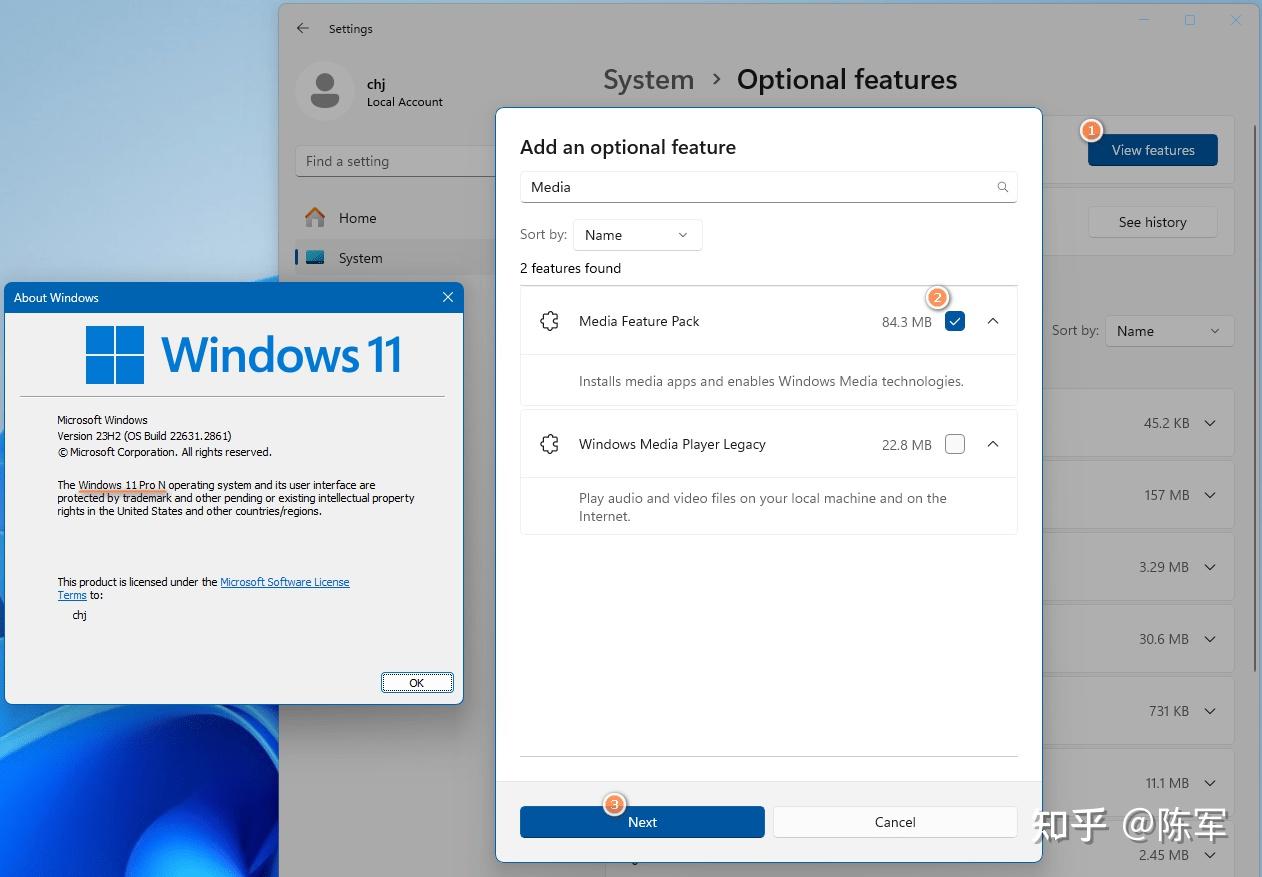Image resolution: width=1262 pixels, height=877 pixels.
Task: Click the Media Feature Pack name
Action: [639, 321]
